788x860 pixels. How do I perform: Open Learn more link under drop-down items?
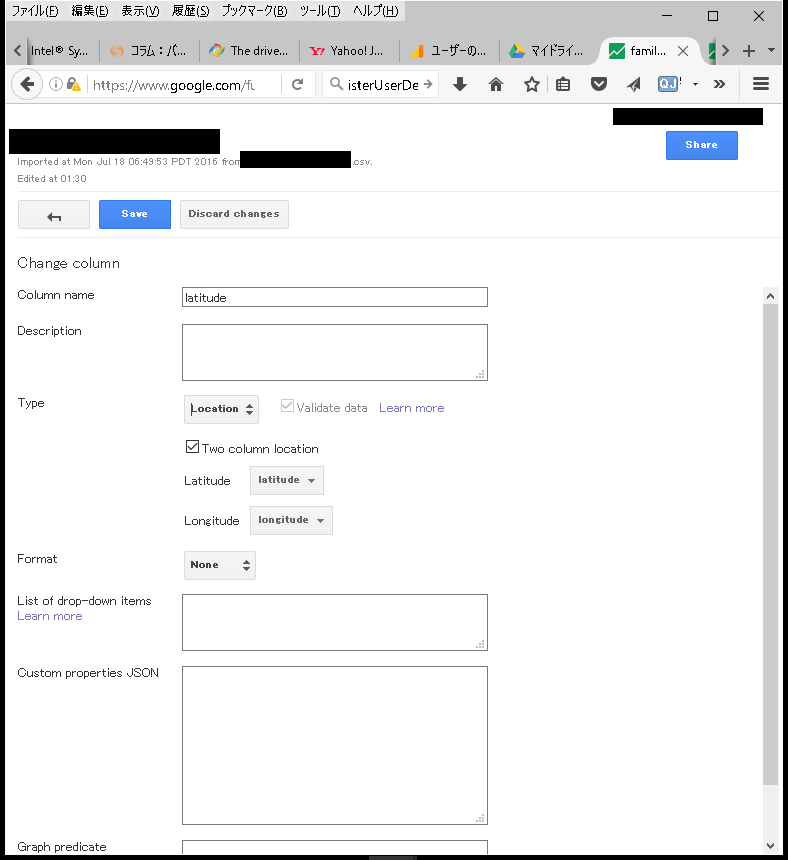[x=50, y=616]
